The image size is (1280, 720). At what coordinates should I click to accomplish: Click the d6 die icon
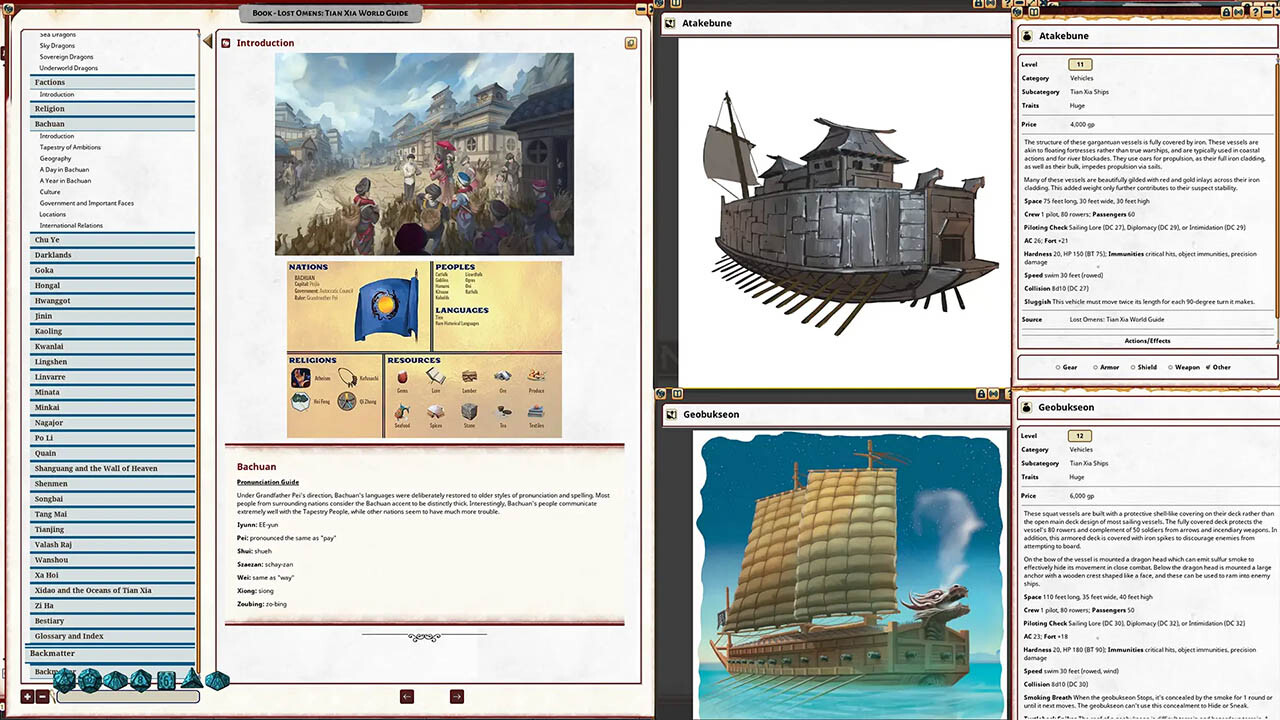pyautogui.click(x=166, y=680)
